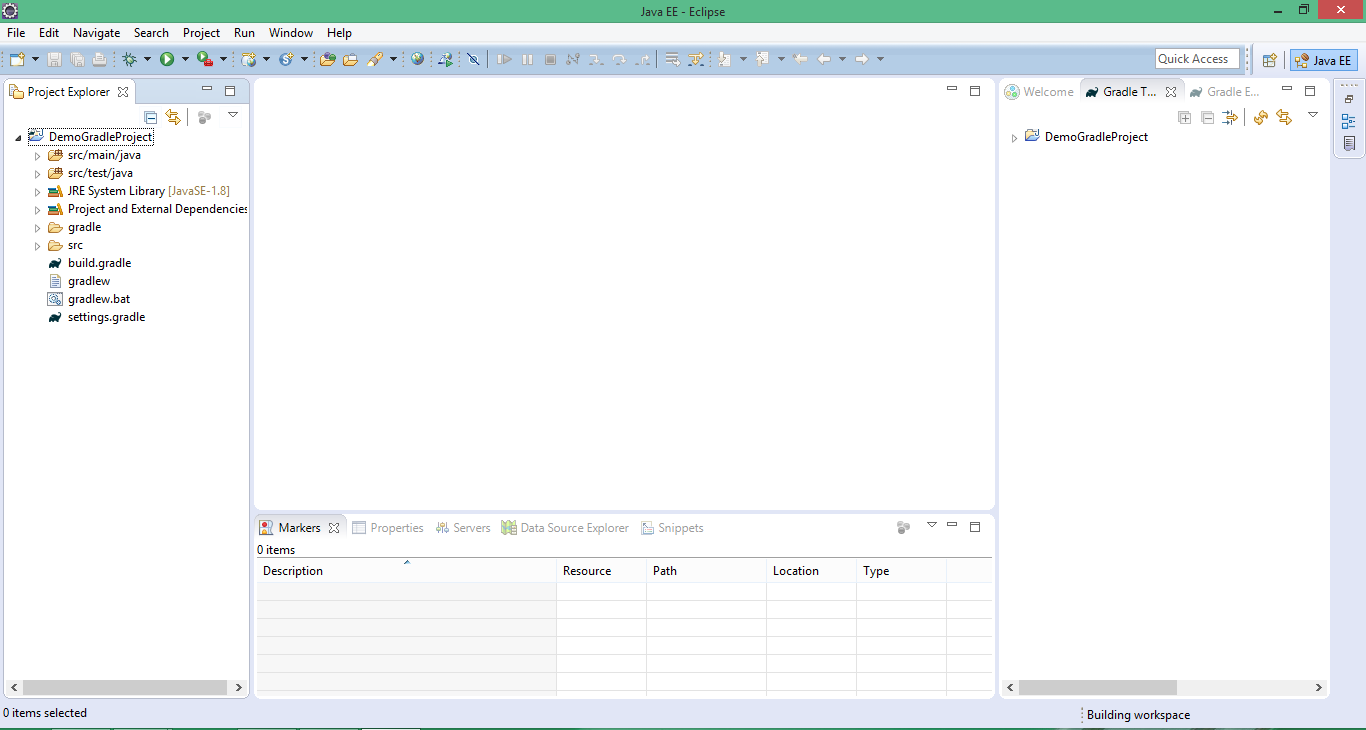Open the Debug button dropdown arrow
This screenshot has width=1366, height=730.
click(147, 60)
